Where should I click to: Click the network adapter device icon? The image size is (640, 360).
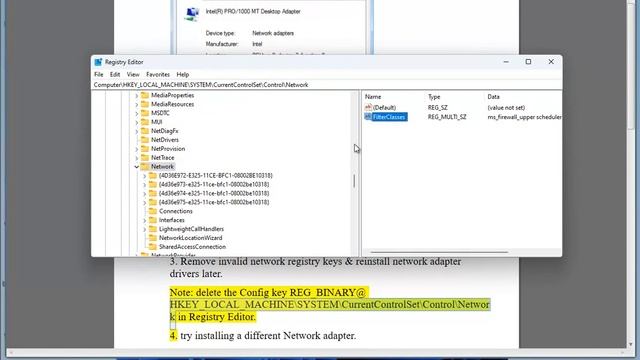tap(192, 14)
